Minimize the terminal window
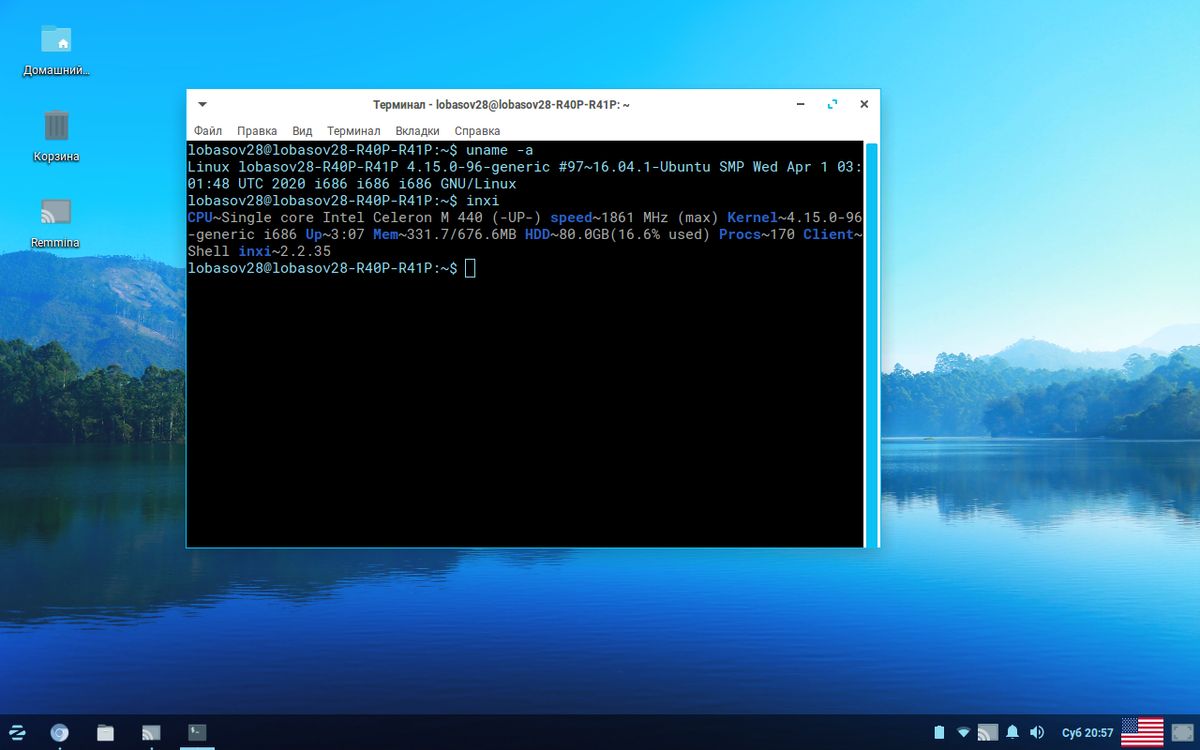Image resolution: width=1200 pixels, height=750 pixels. tap(800, 104)
